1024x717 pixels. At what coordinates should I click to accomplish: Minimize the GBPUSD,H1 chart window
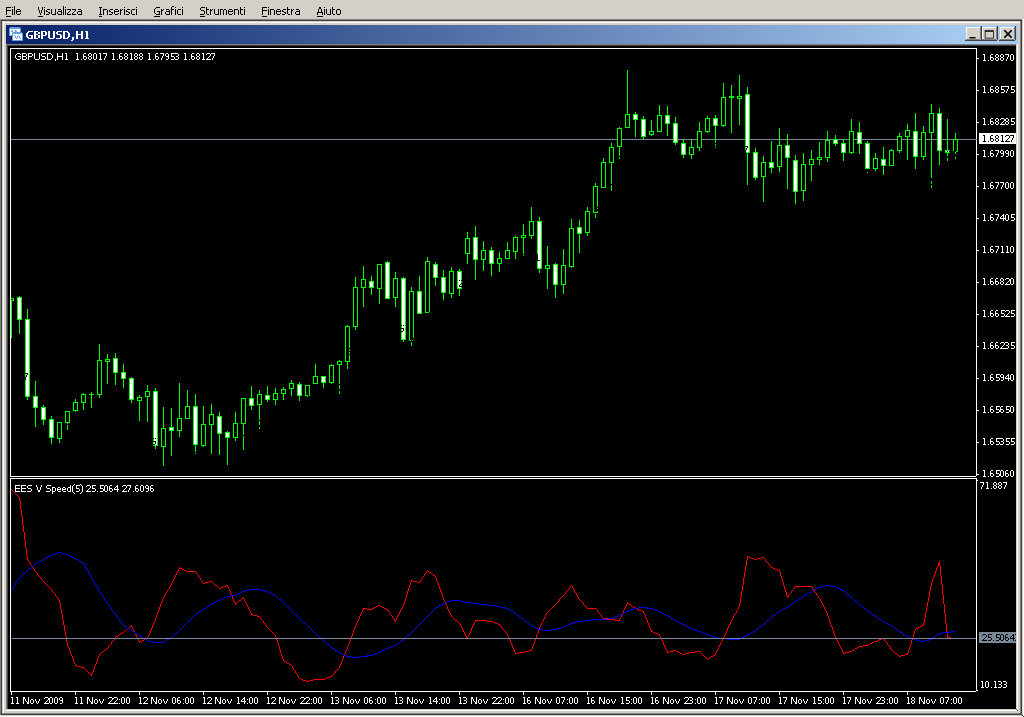coord(972,34)
